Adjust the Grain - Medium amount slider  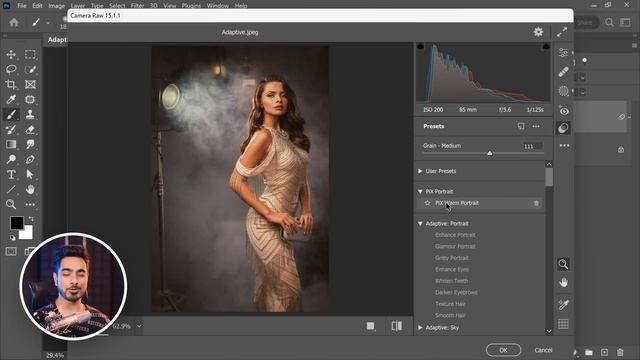tap(490, 153)
